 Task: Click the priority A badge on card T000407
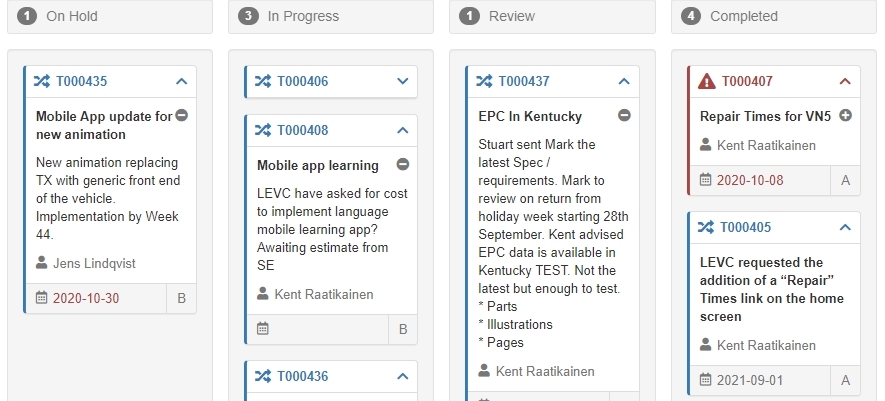[845, 181]
